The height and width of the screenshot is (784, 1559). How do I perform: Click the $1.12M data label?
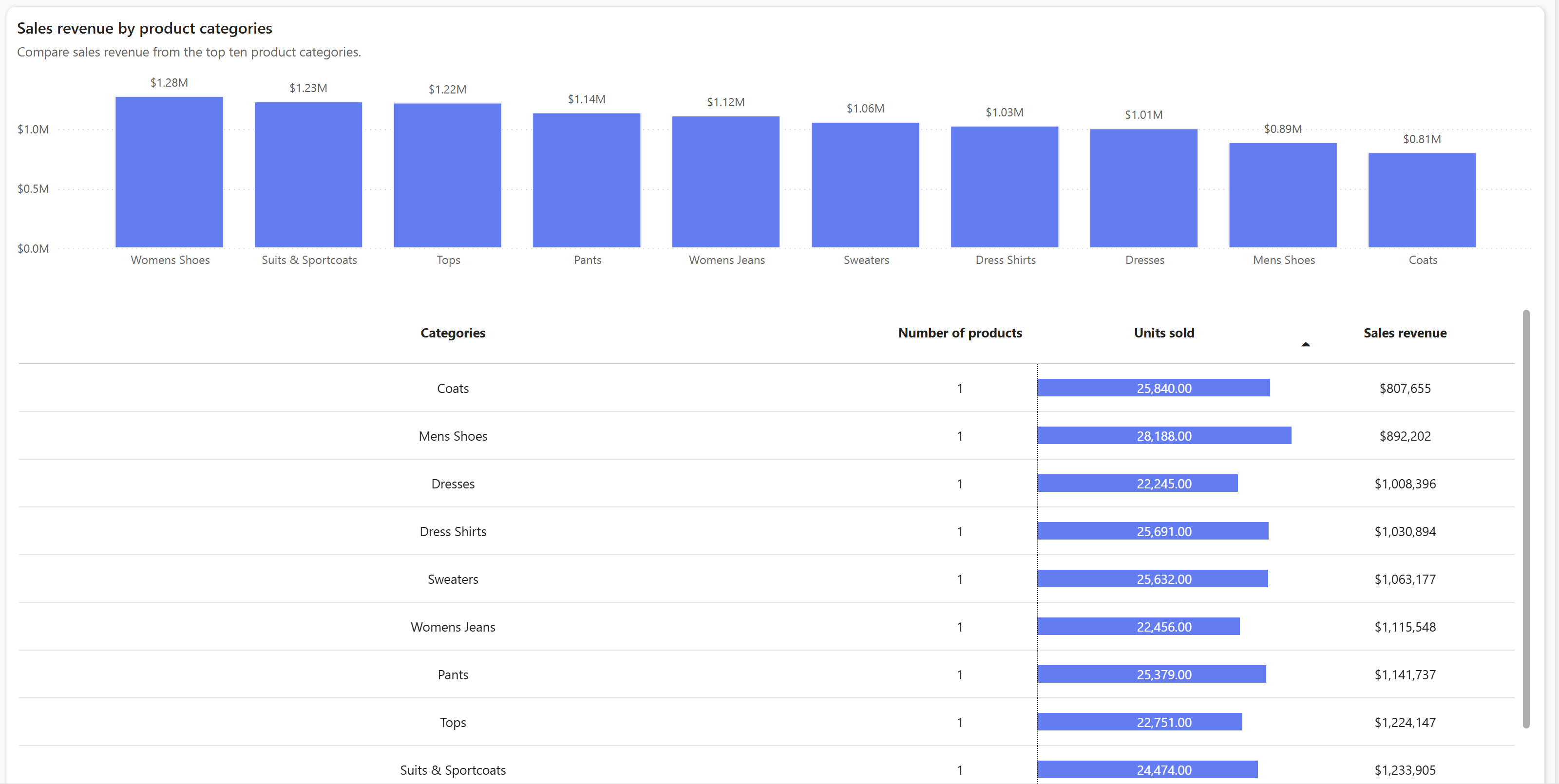[725, 102]
